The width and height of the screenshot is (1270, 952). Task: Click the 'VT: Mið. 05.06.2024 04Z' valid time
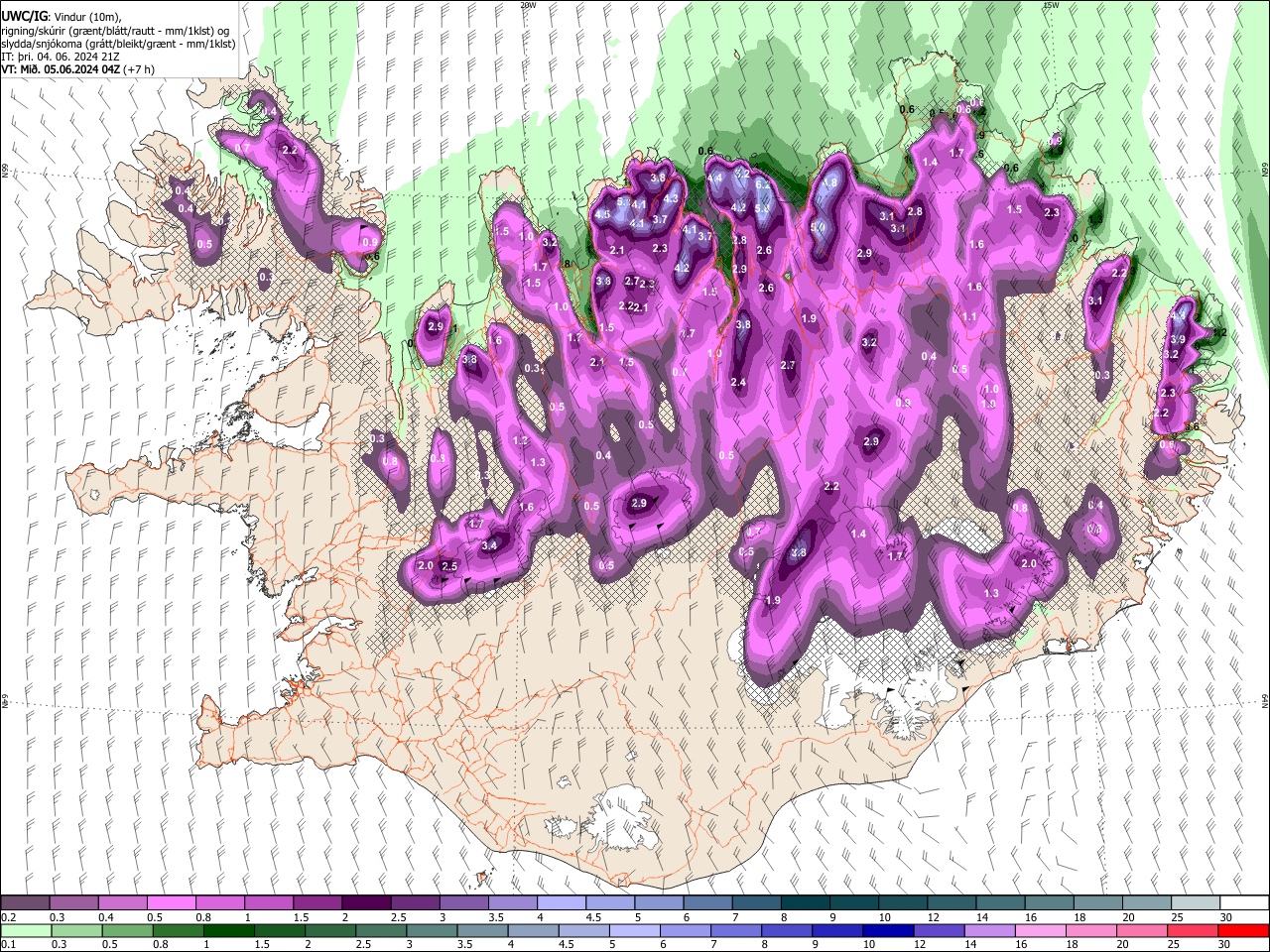62,69
